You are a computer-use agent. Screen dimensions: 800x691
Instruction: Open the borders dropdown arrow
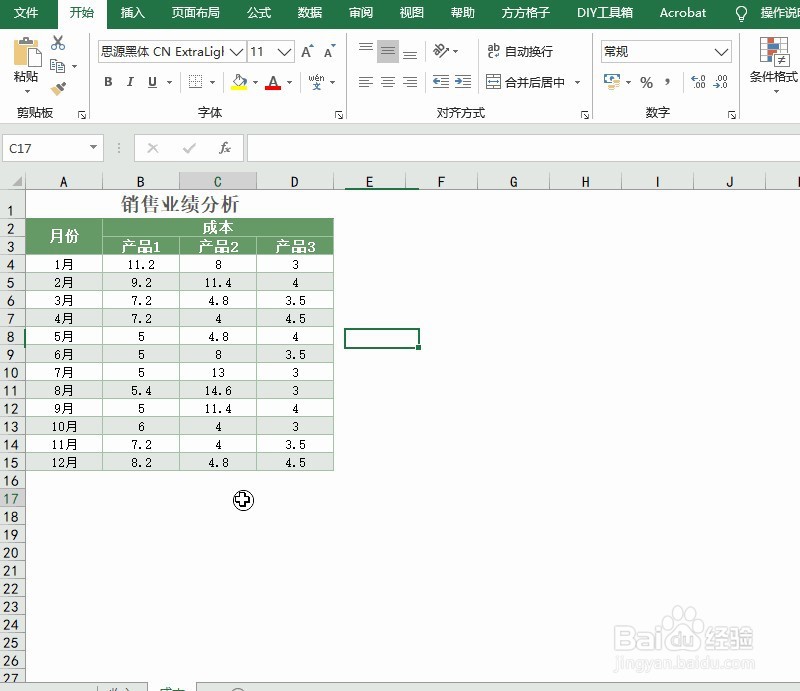212,82
